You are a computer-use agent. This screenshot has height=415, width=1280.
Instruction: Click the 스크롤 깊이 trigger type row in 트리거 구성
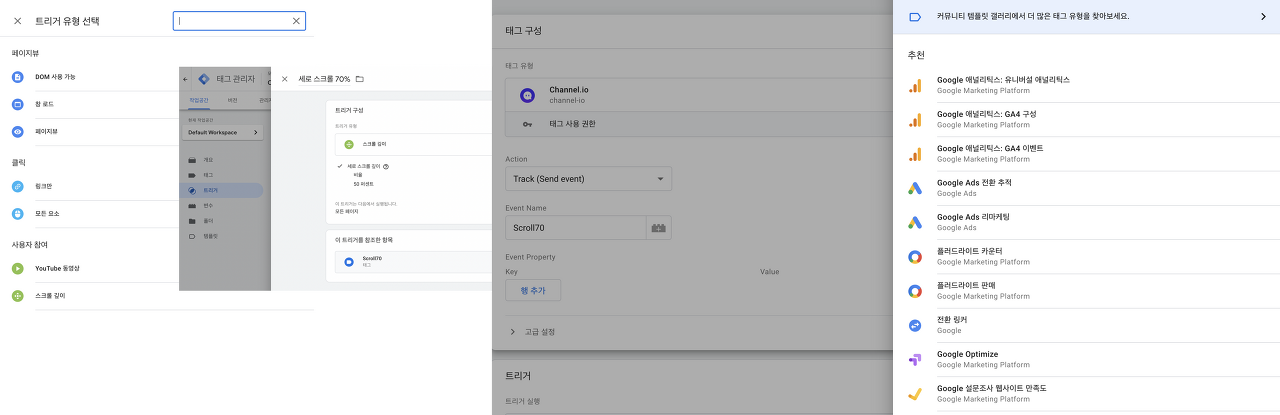(x=414, y=144)
